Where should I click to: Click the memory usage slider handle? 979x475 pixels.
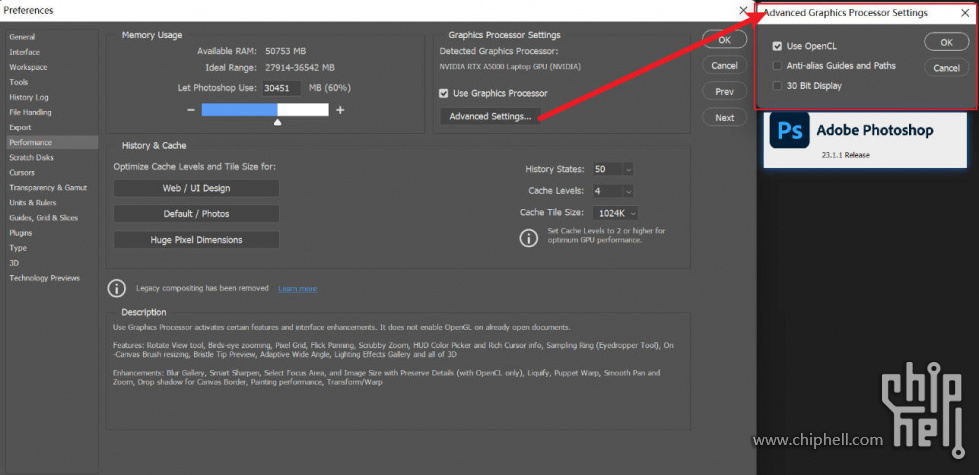[x=277, y=122]
